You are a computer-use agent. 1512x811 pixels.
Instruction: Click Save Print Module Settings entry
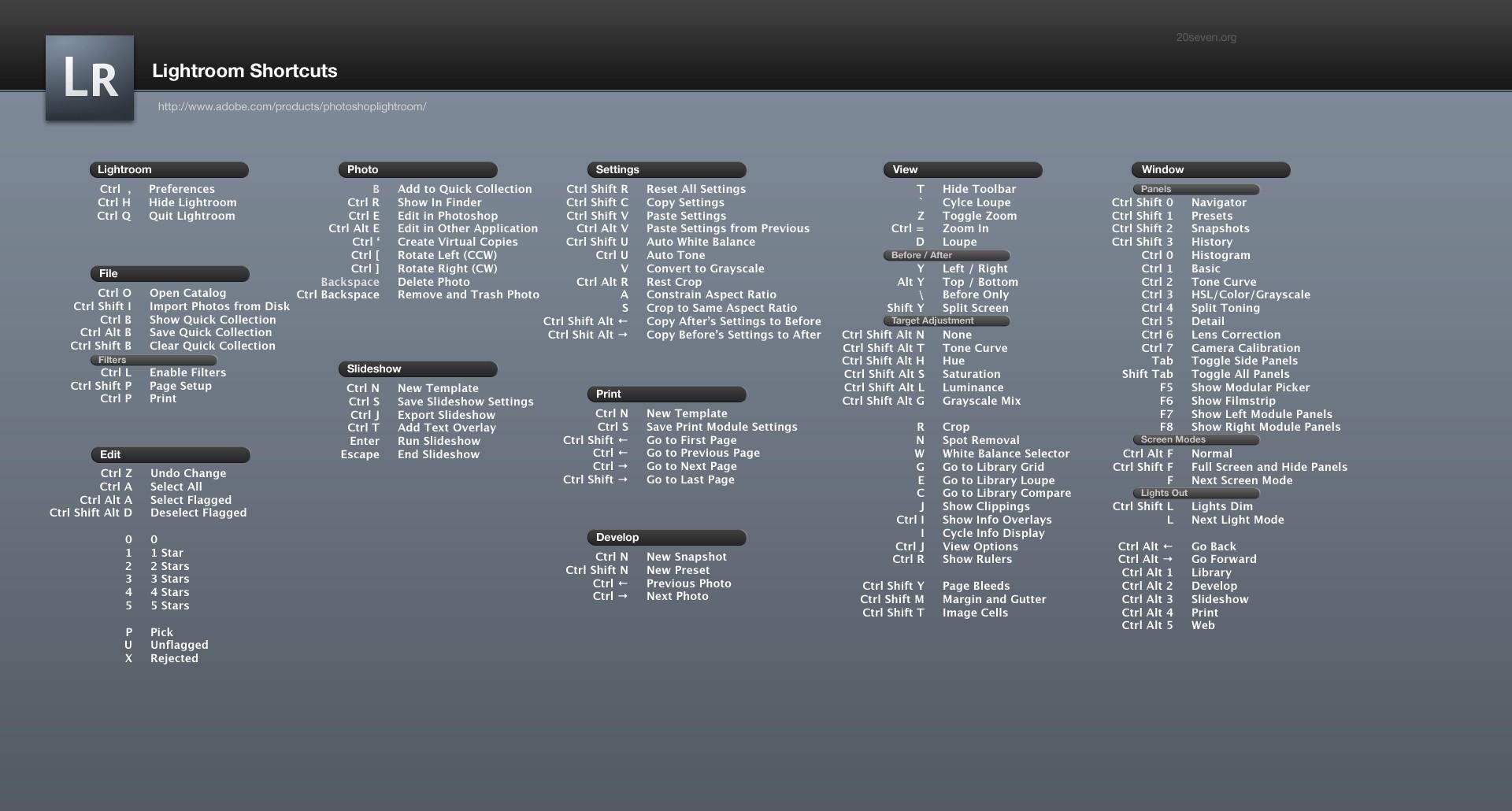[722, 427]
